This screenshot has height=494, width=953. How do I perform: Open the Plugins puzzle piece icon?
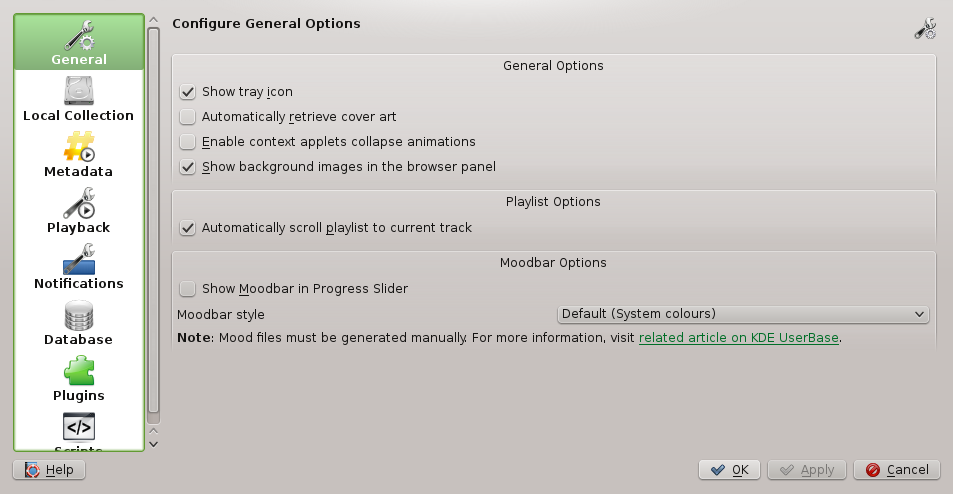pyautogui.click(x=79, y=371)
